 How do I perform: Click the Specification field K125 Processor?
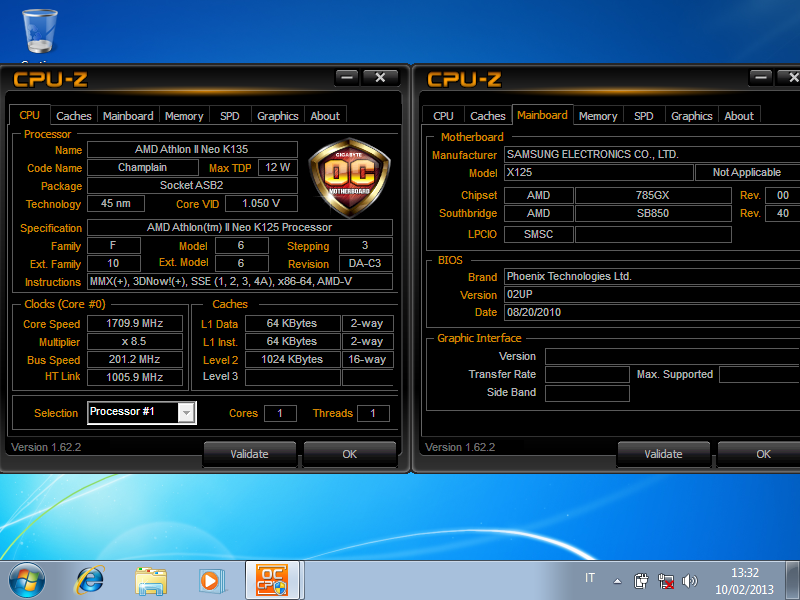pyautogui.click(x=240, y=227)
